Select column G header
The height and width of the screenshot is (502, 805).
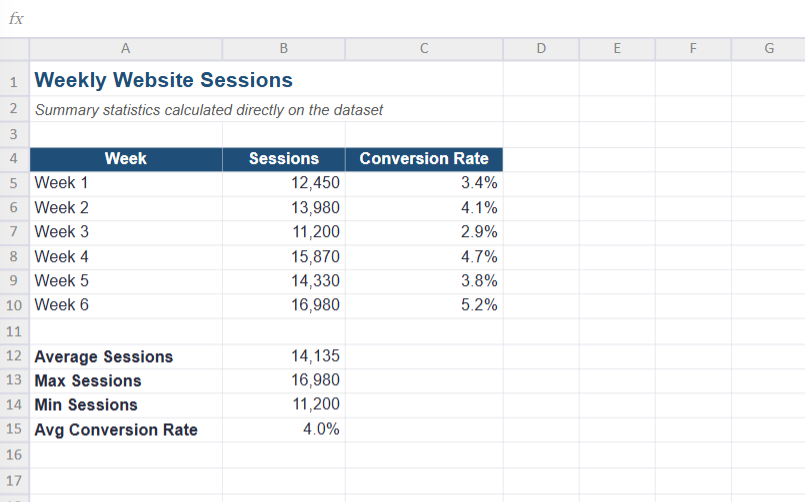pyautogui.click(x=769, y=49)
